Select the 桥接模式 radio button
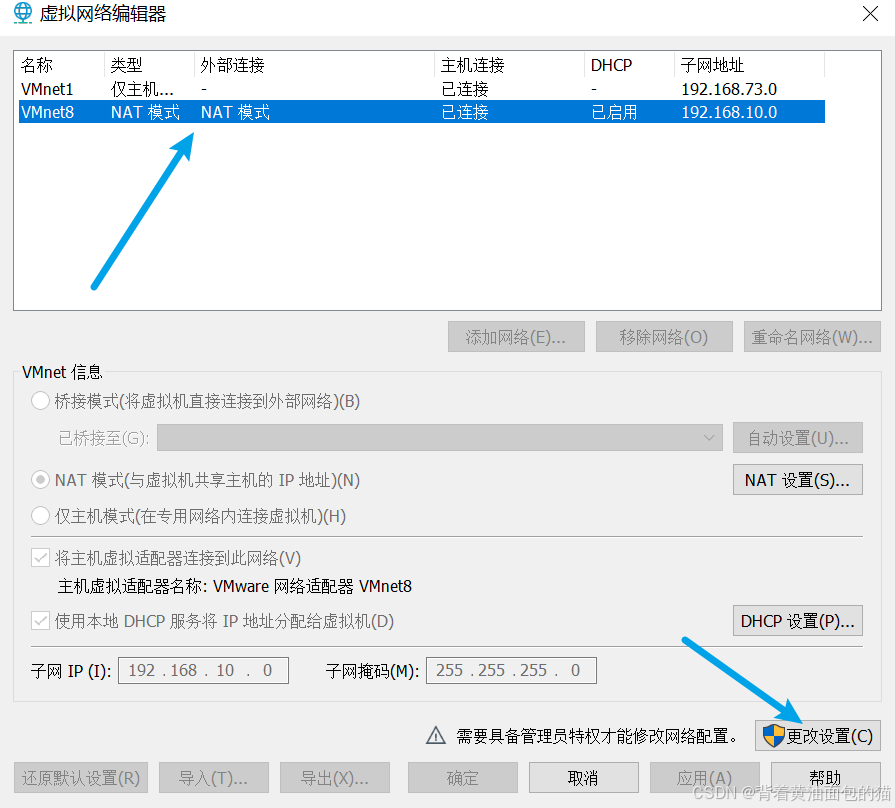The image size is (895, 808). point(41,401)
